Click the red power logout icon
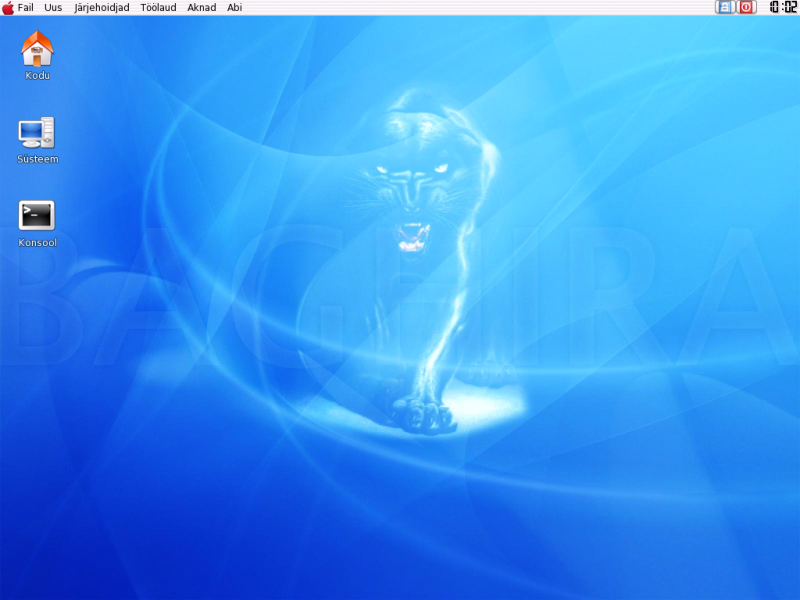800x600 pixels. [746, 7]
